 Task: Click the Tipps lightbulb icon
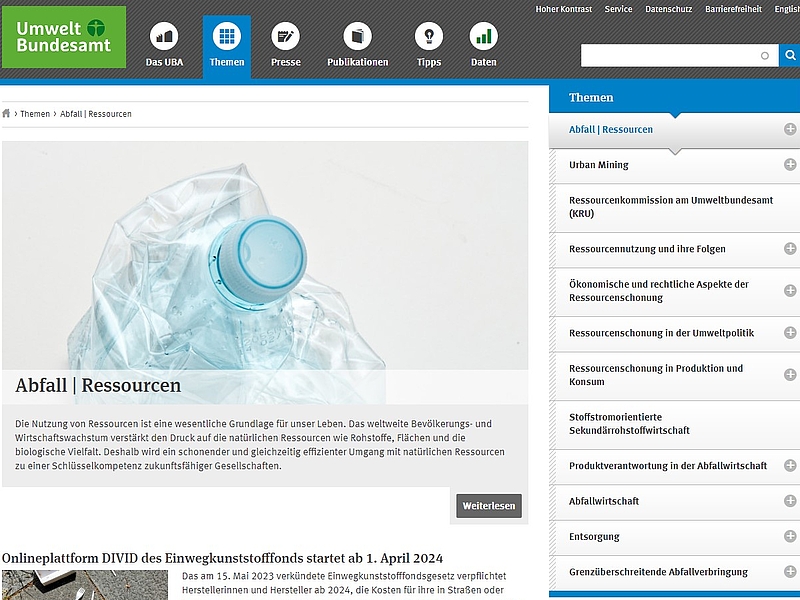pos(429,38)
